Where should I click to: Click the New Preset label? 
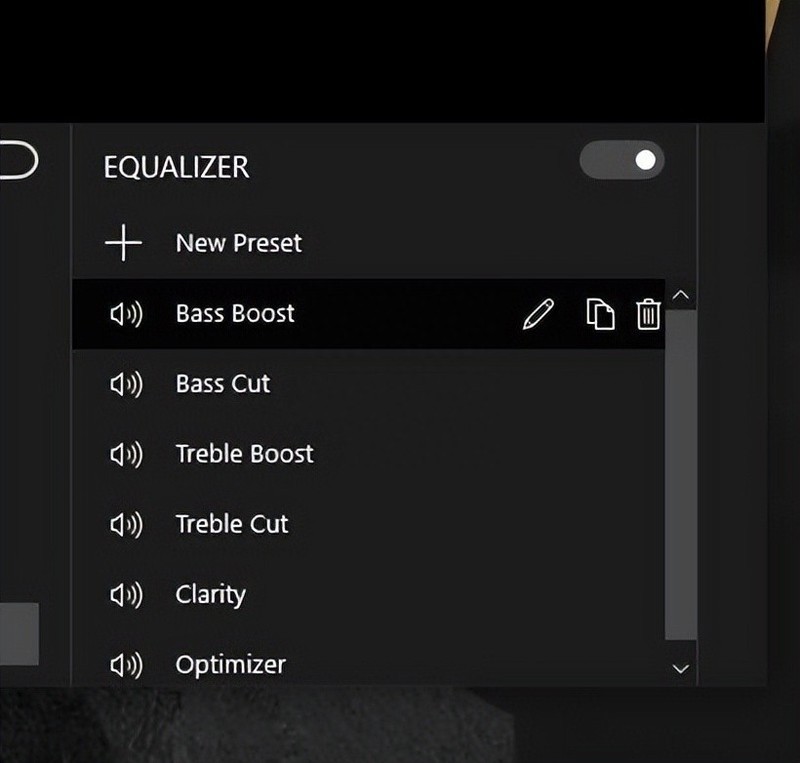click(x=239, y=243)
